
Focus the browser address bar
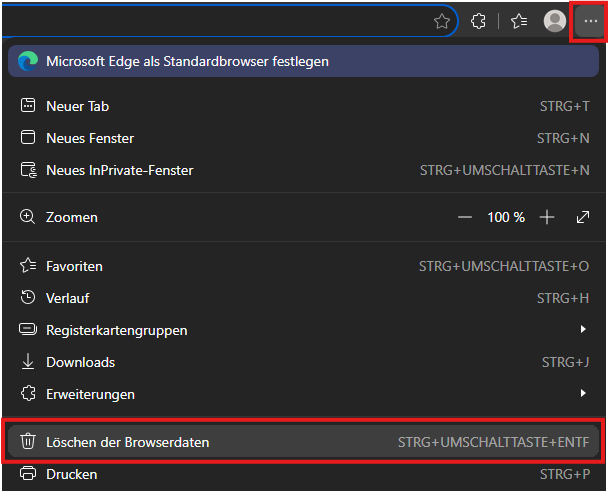(x=230, y=21)
